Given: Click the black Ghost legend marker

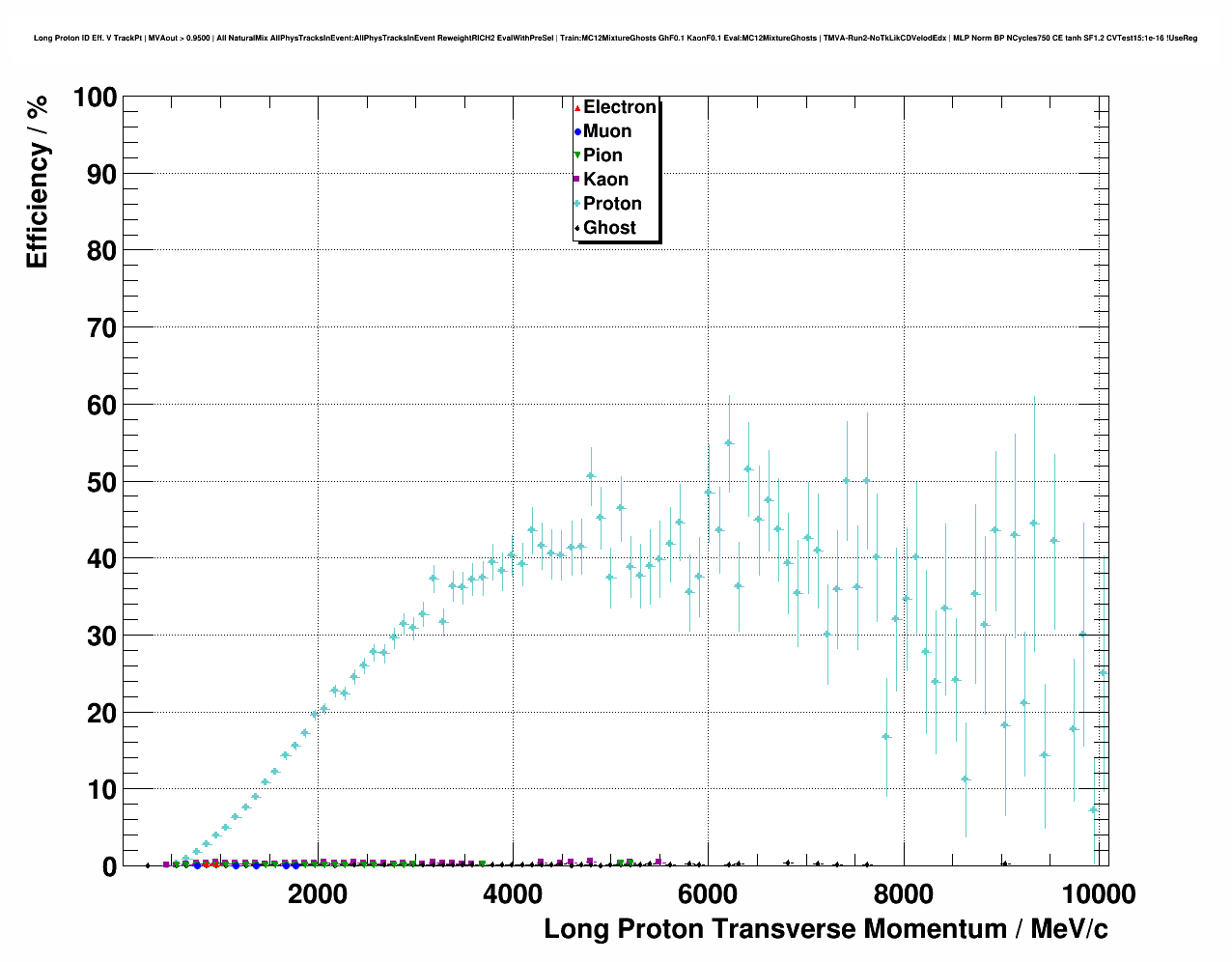Looking at the screenshot, I should (x=577, y=228).
